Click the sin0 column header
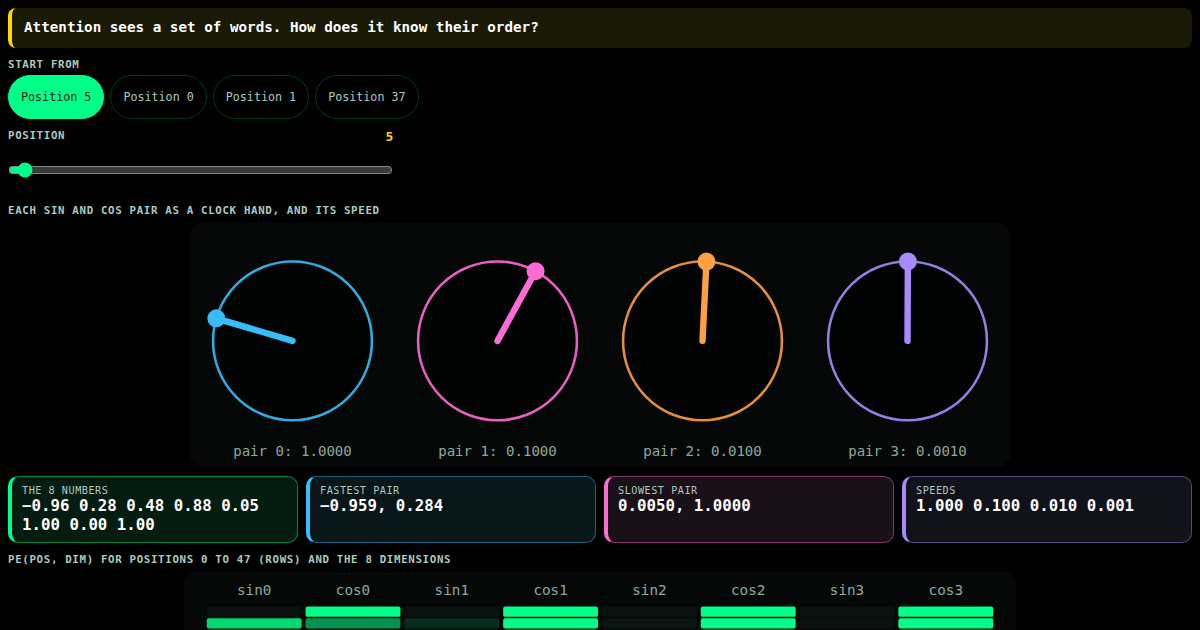 pos(254,590)
